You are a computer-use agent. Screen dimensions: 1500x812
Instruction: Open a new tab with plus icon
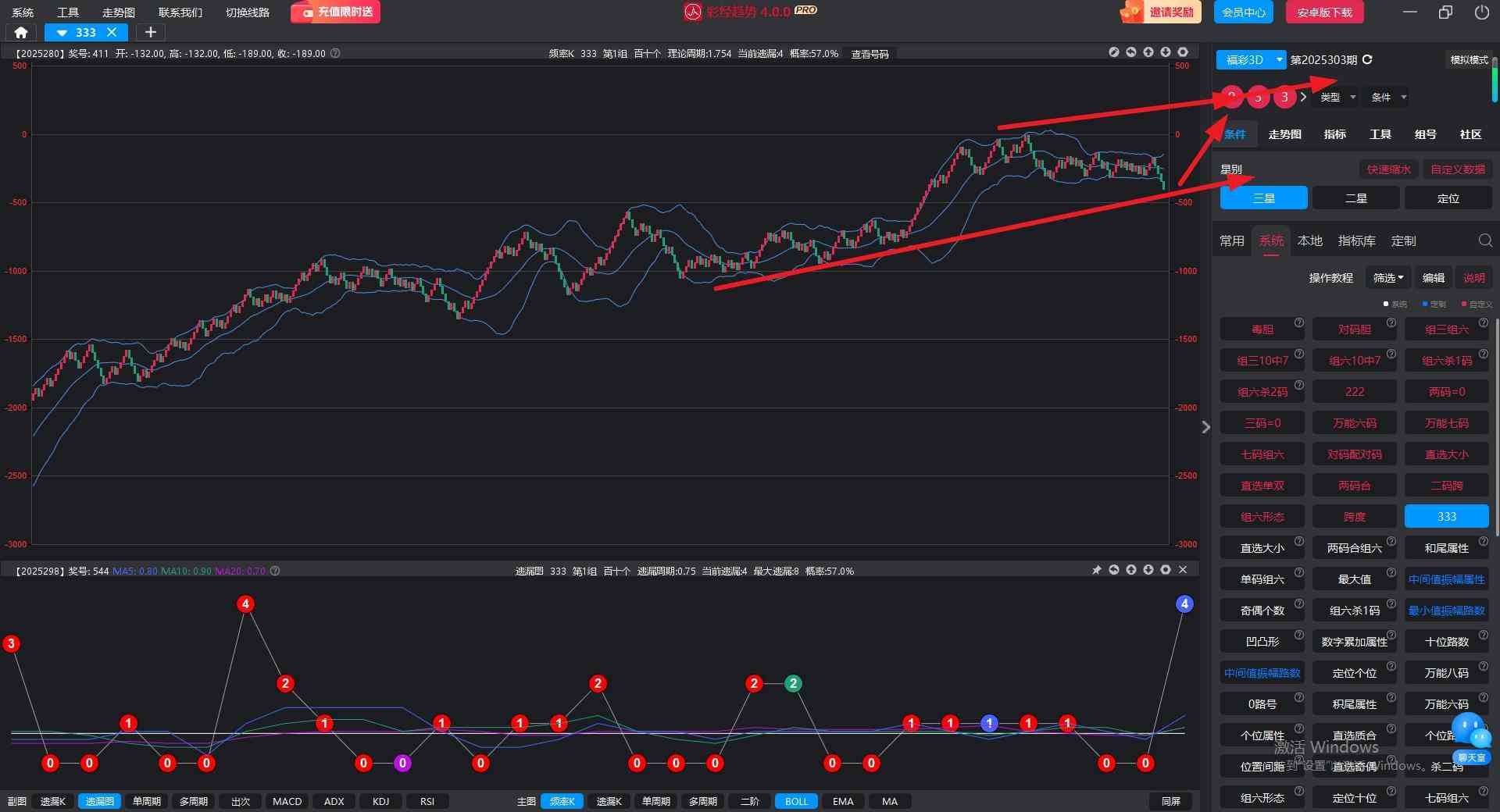click(x=151, y=32)
